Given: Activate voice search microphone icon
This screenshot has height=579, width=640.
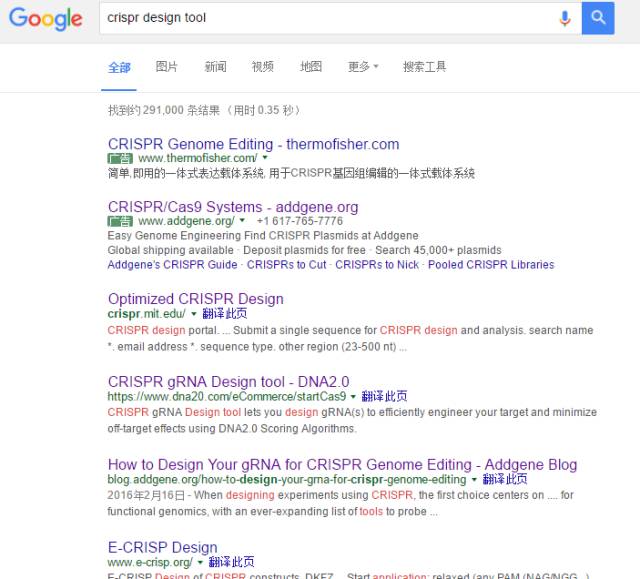Looking at the screenshot, I should (x=565, y=18).
